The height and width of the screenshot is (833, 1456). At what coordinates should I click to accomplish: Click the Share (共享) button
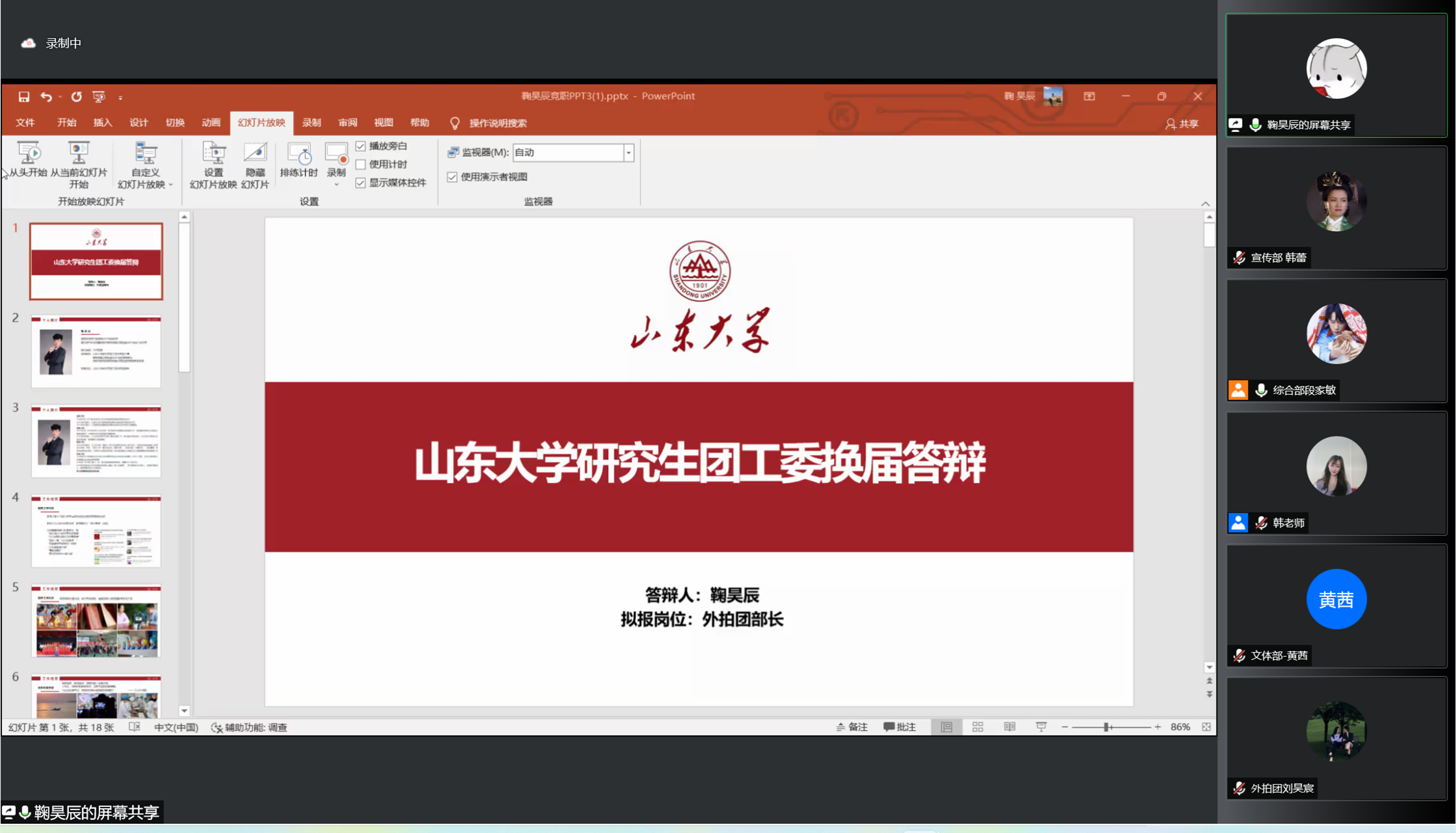(x=1182, y=124)
